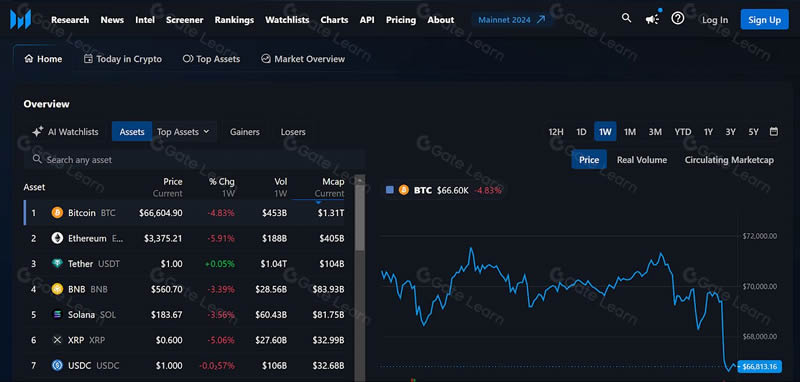The width and height of the screenshot is (800, 382).
Task: Toggle the BTC blue series color swatch
Action: pyautogui.click(x=390, y=190)
